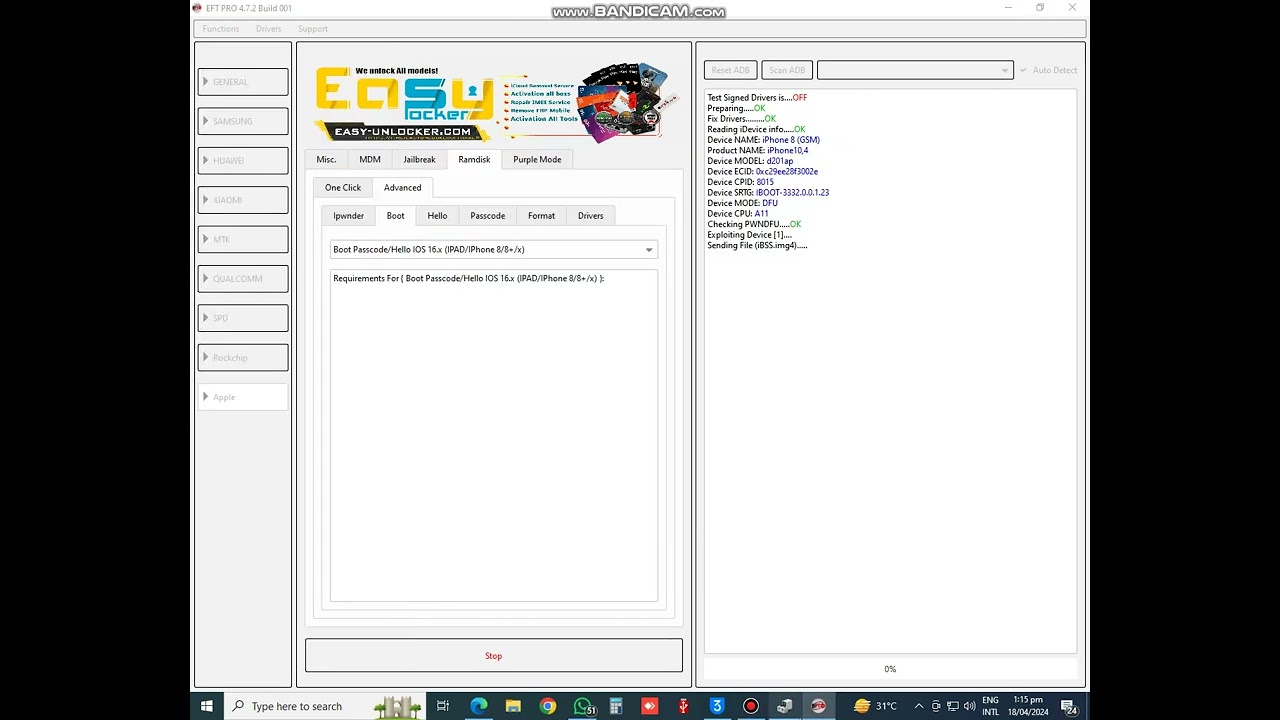Expand the QUALCOMM sidebar section
1280x720 pixels.
point(243,278)
